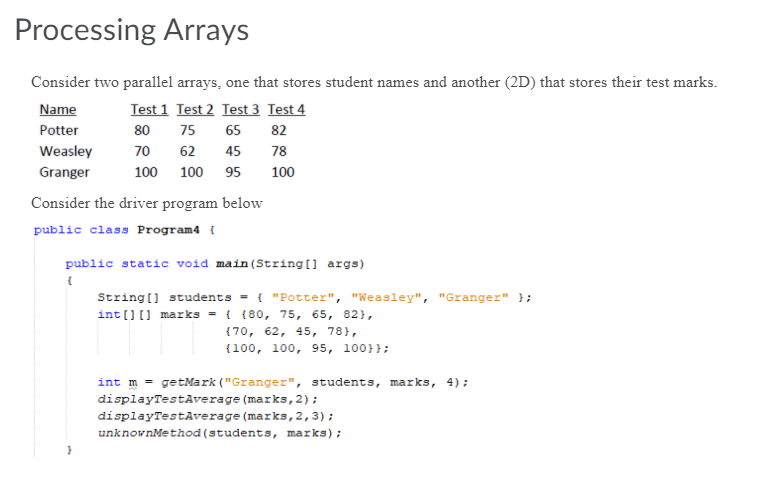Click Potter's Test 1 mark 80

(x=142, y=130)
